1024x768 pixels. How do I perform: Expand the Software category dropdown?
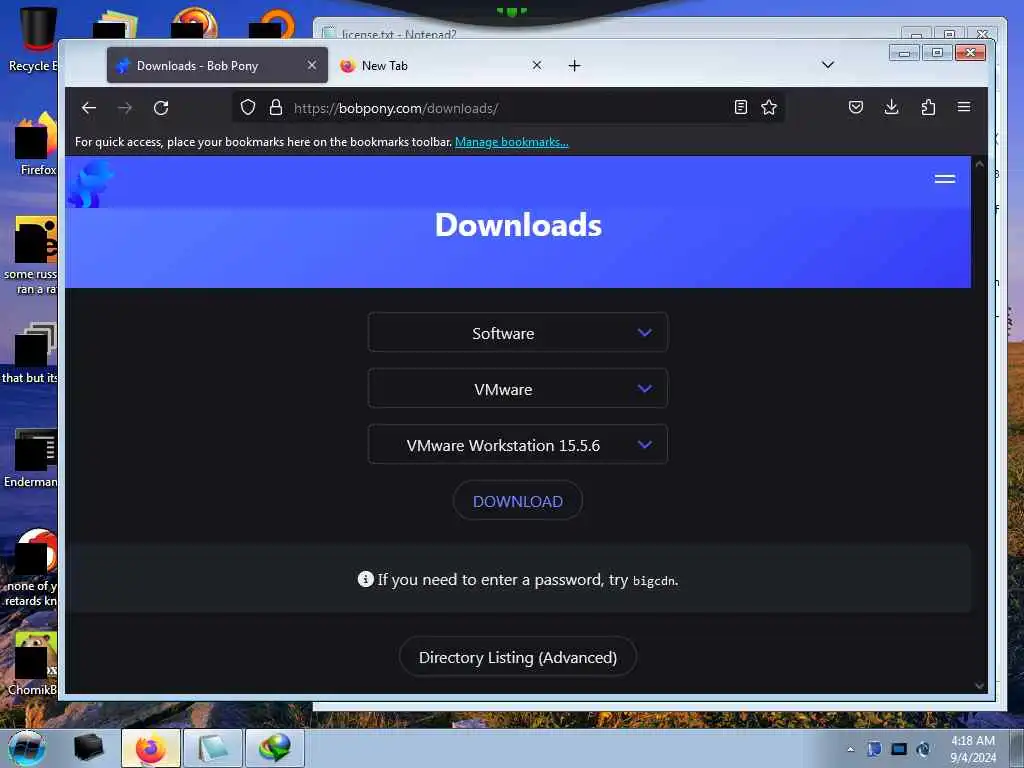tap(518, 333)
